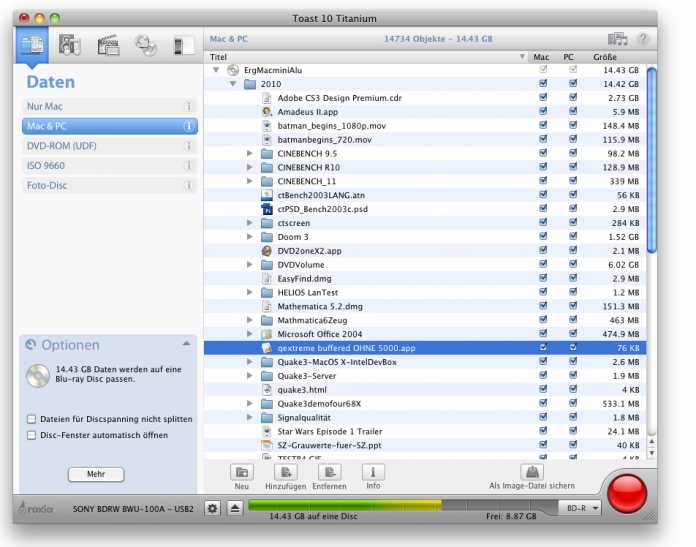
Task: Collapse the 2010 folder
Action: [233, 84]
